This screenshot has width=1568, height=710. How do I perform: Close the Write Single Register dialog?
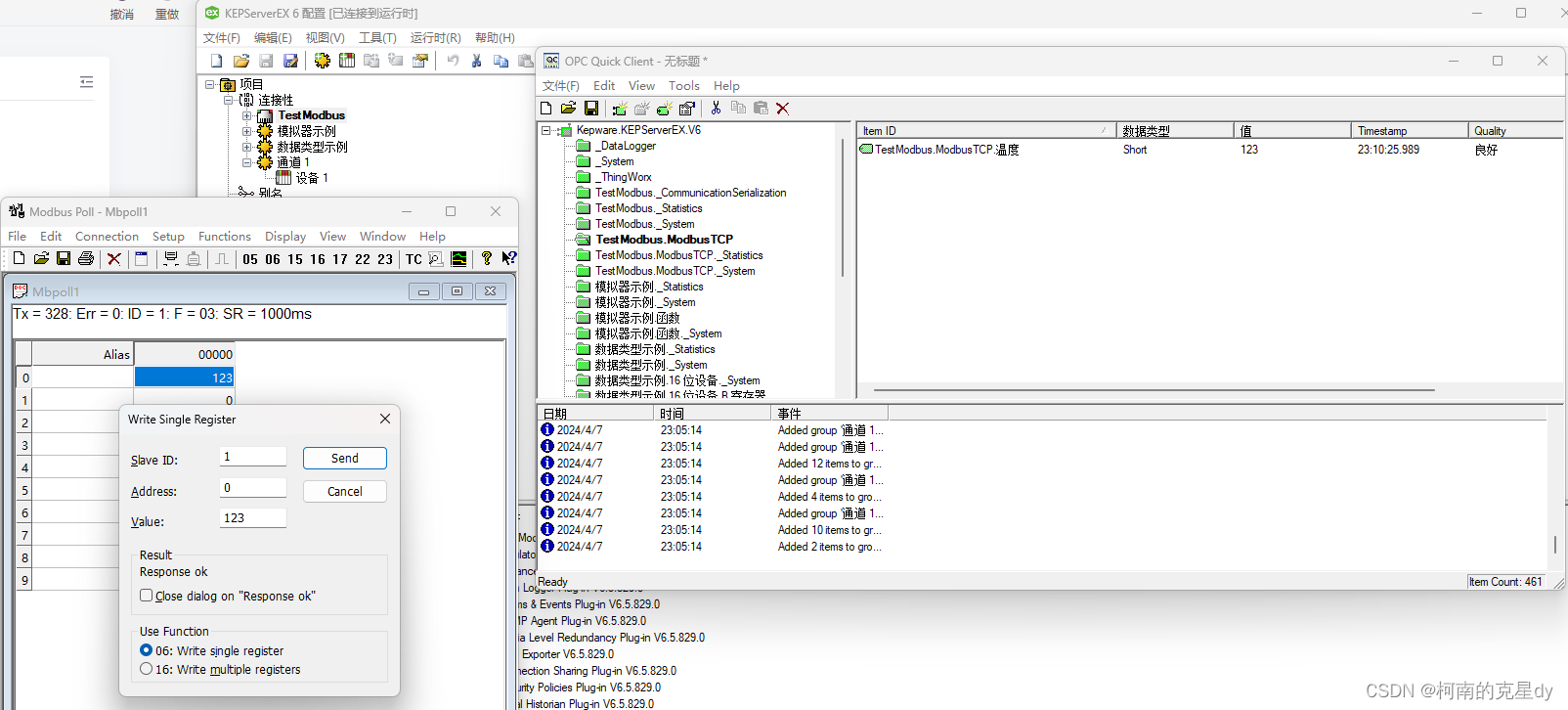pos(385,419)
